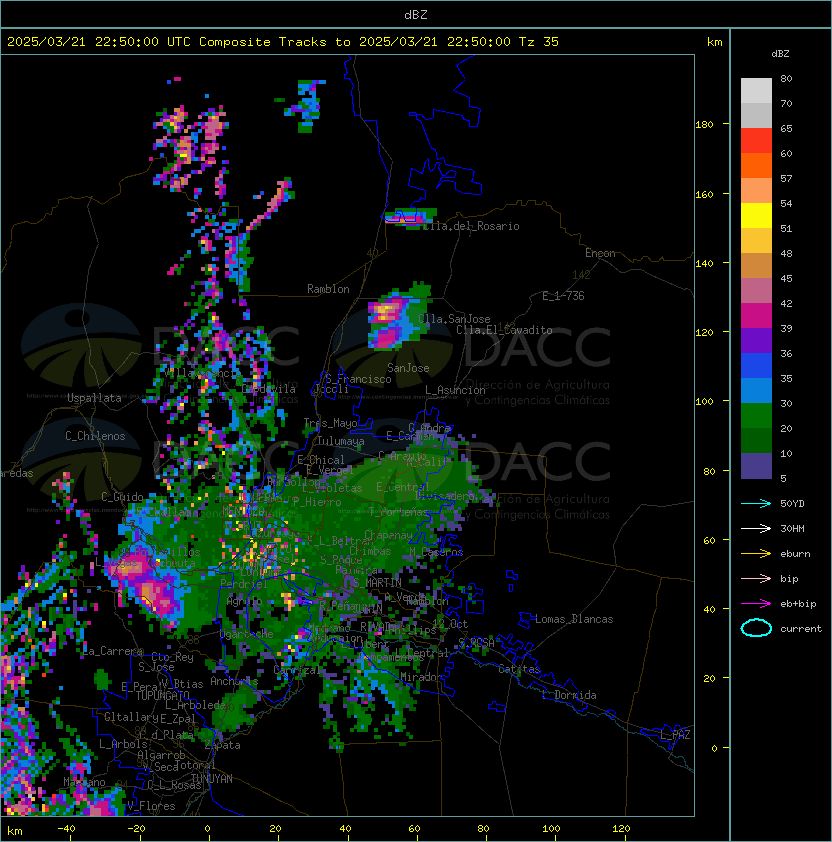Click the 20 dBZ green color swatch
Viewport: 832px width, 842px height.
coord(756,440)
